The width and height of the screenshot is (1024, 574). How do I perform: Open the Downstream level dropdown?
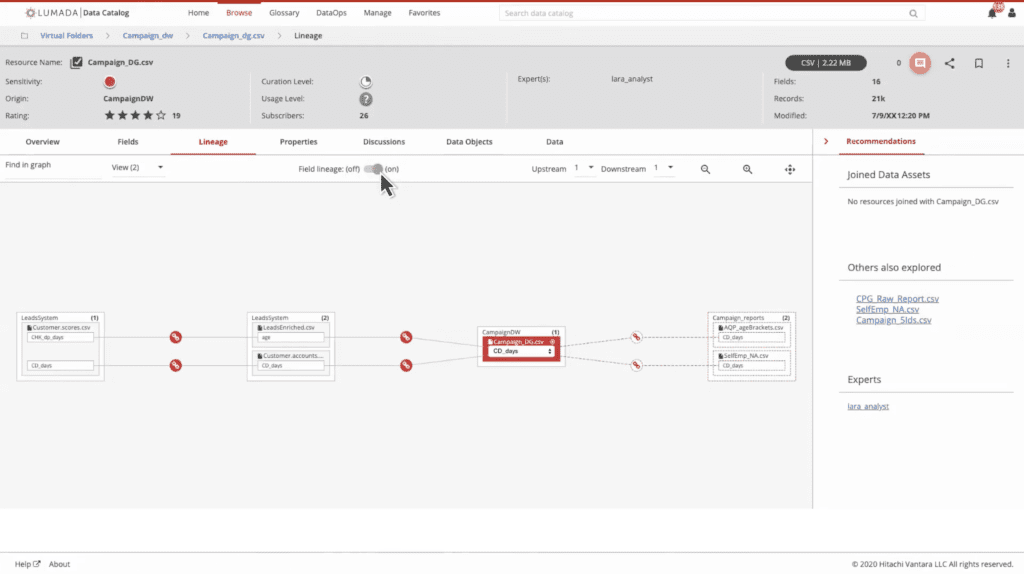click(x=663, y=168)
